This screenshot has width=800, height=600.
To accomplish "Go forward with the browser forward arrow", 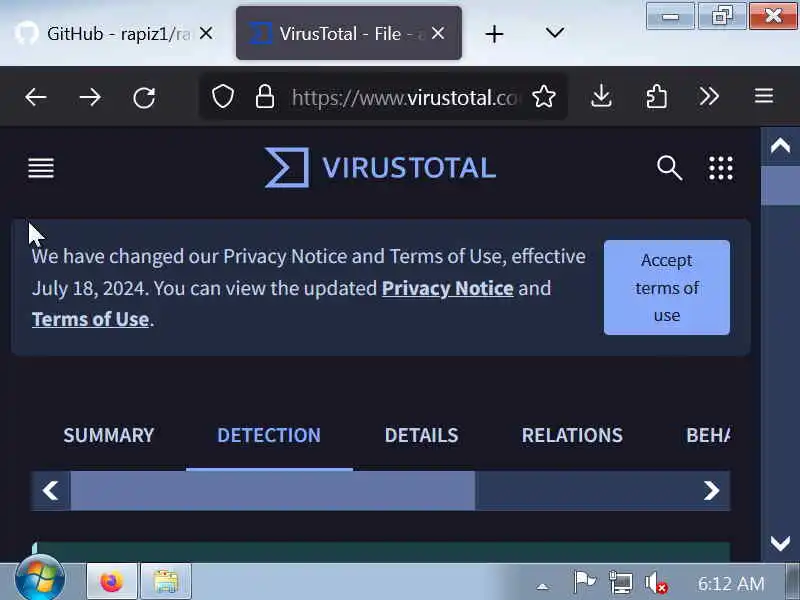I will coord(90,97).
